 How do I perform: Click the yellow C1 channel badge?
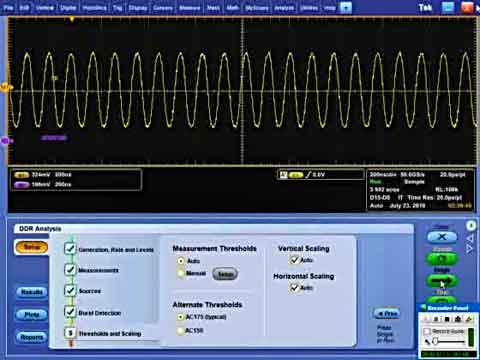(x=22, y=175)
